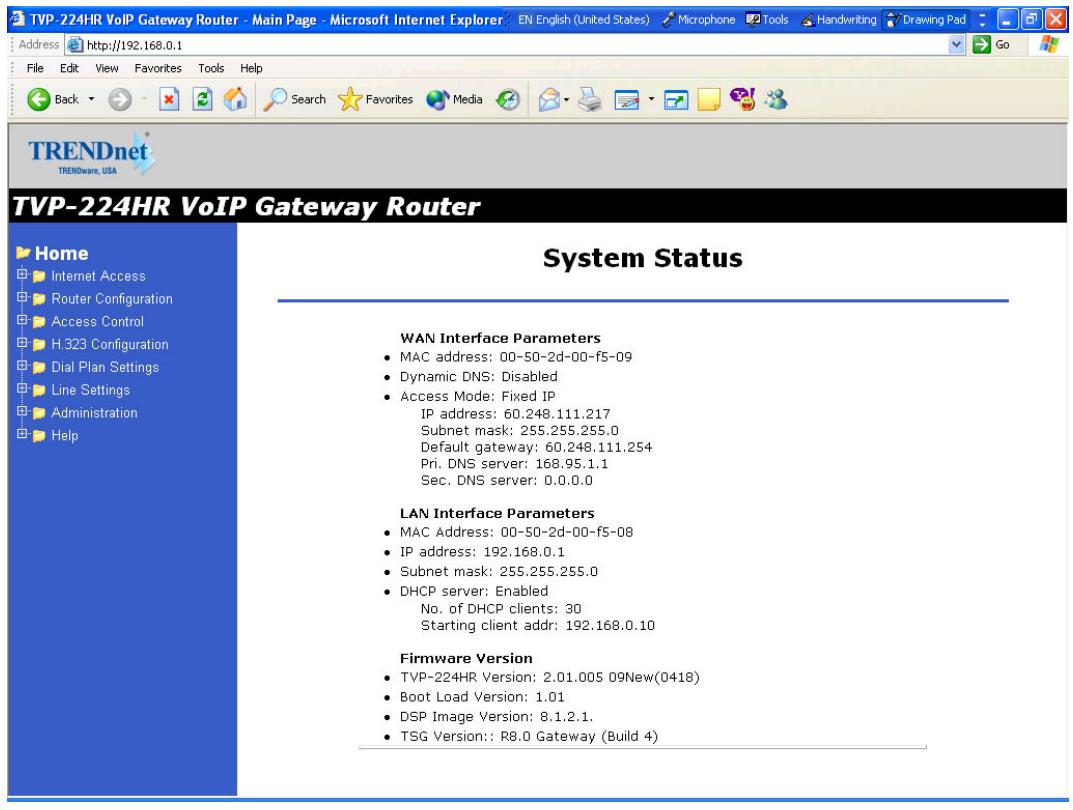Click the Messenger people icon
The height and width of the screenshot is (810, 1073).
776,100
